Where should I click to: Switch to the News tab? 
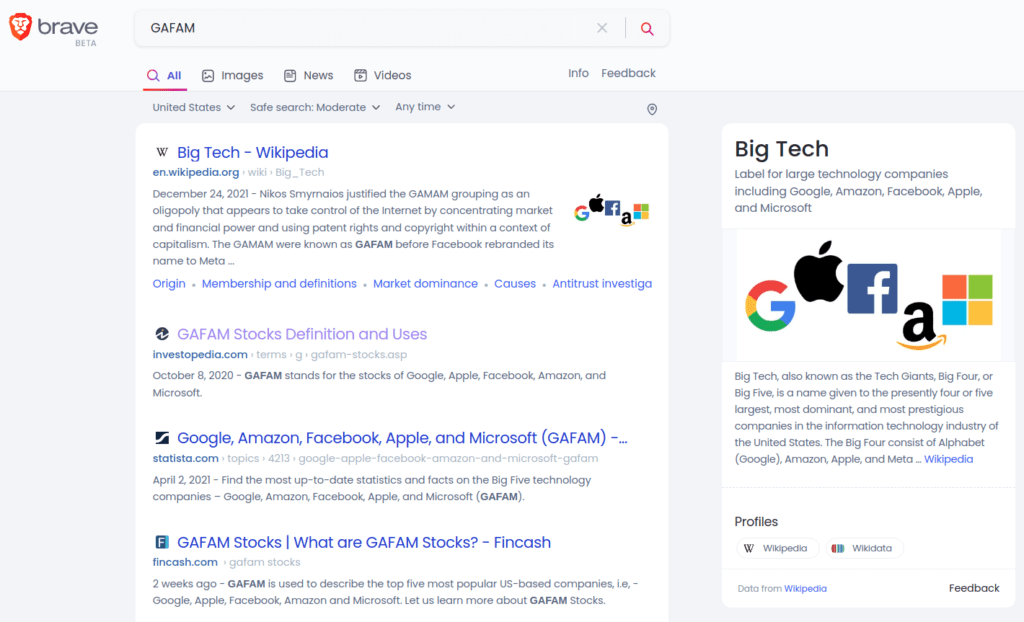click(309, 76)
